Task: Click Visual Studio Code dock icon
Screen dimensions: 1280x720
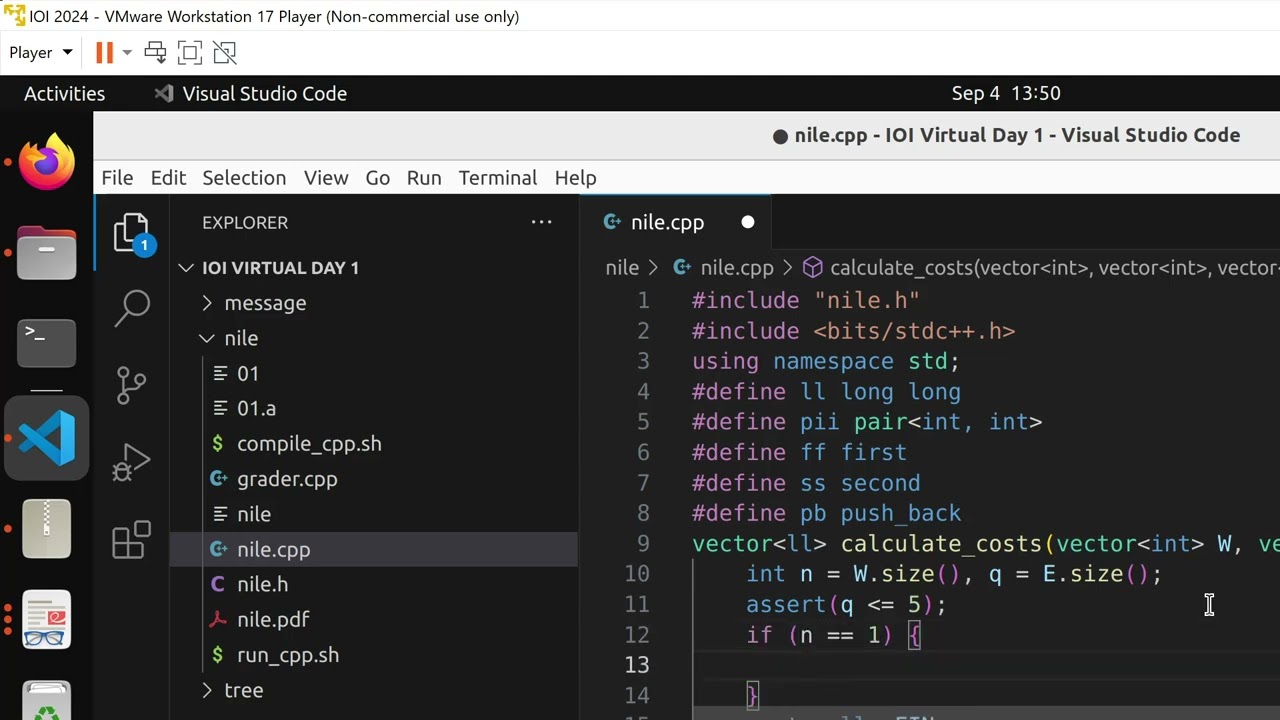Action: 47,438
